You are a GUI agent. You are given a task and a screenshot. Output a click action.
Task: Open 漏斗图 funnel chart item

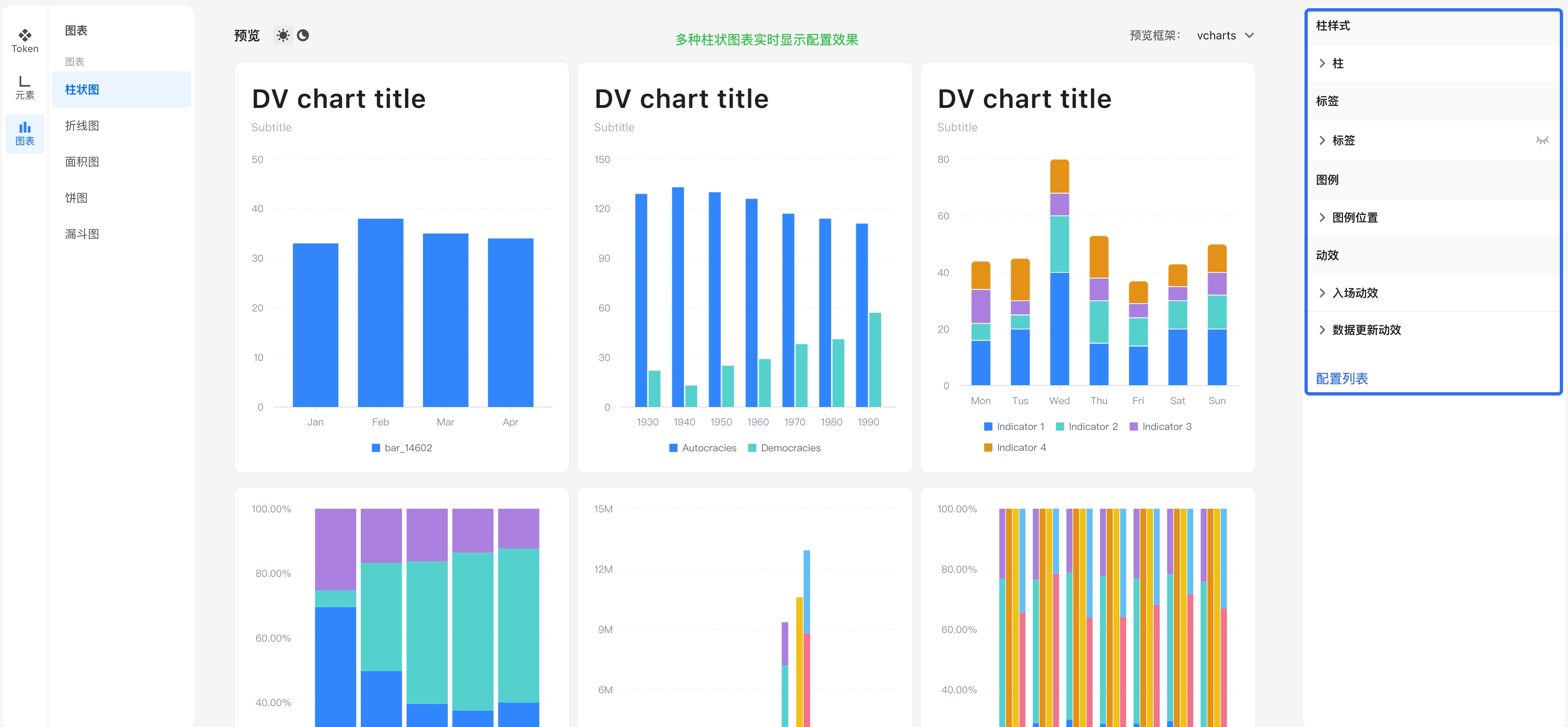click(82, 233)
